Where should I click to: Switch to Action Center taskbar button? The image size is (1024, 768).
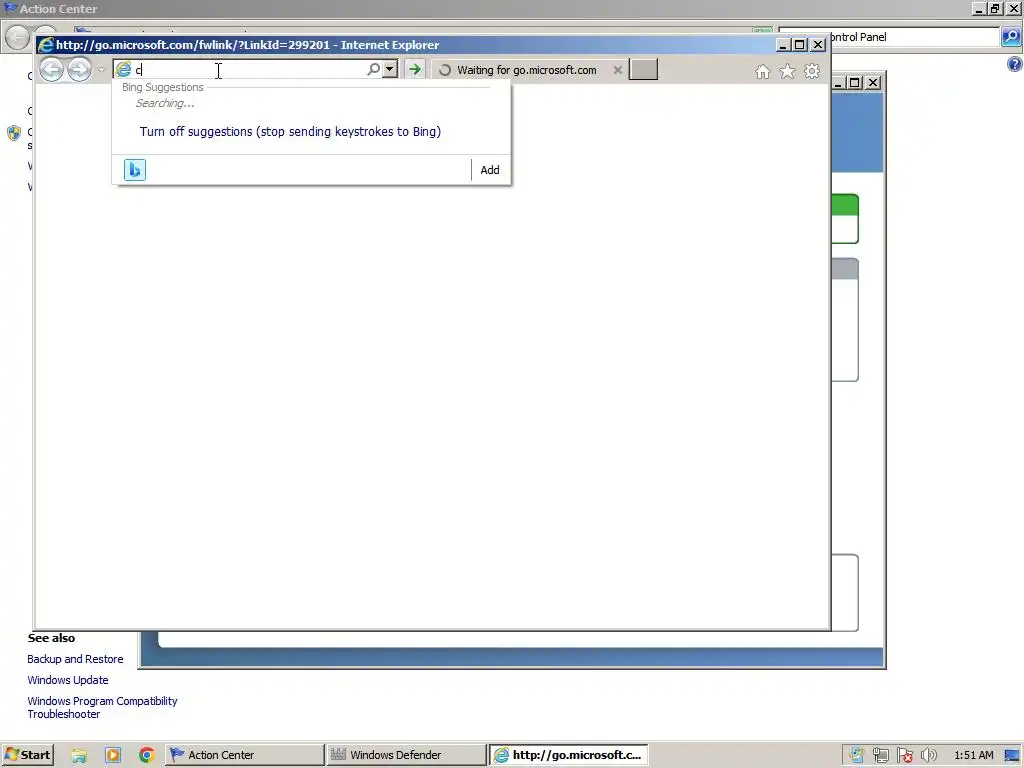244,755
